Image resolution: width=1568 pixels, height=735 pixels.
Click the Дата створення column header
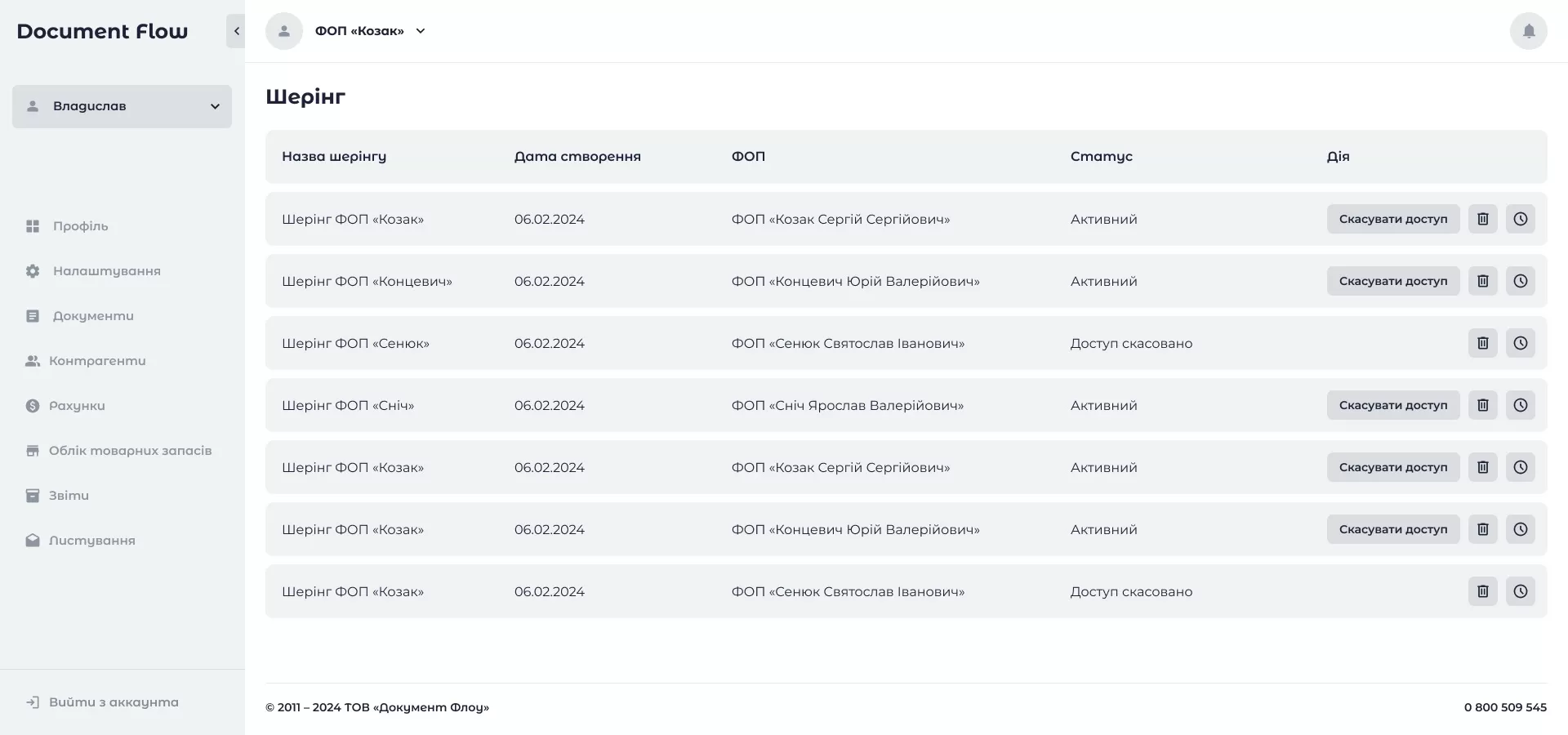click(577, 156)
